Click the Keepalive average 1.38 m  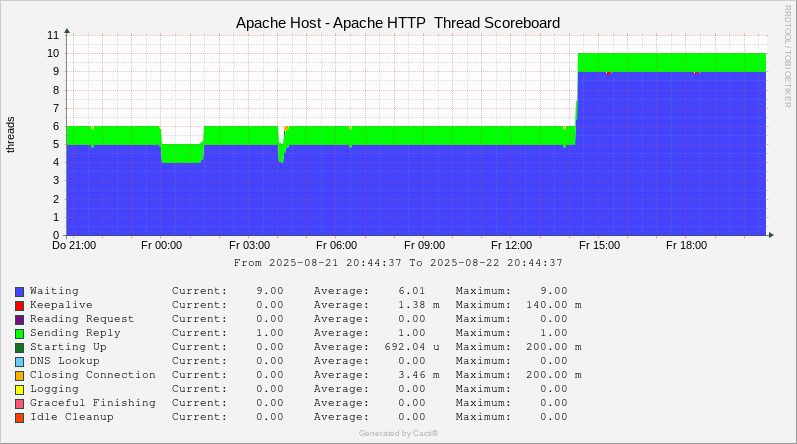pyautogui.click(x=419, y=305)
